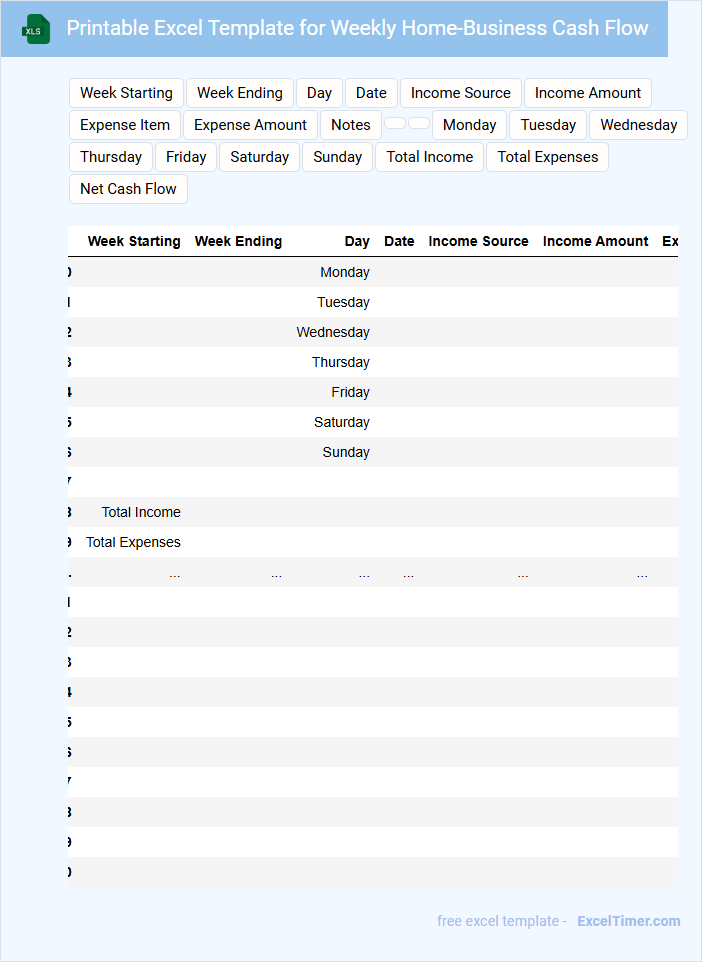Select the Expense Amount tag chip
This screenshot has width=702, height=962.
point(250,125)
